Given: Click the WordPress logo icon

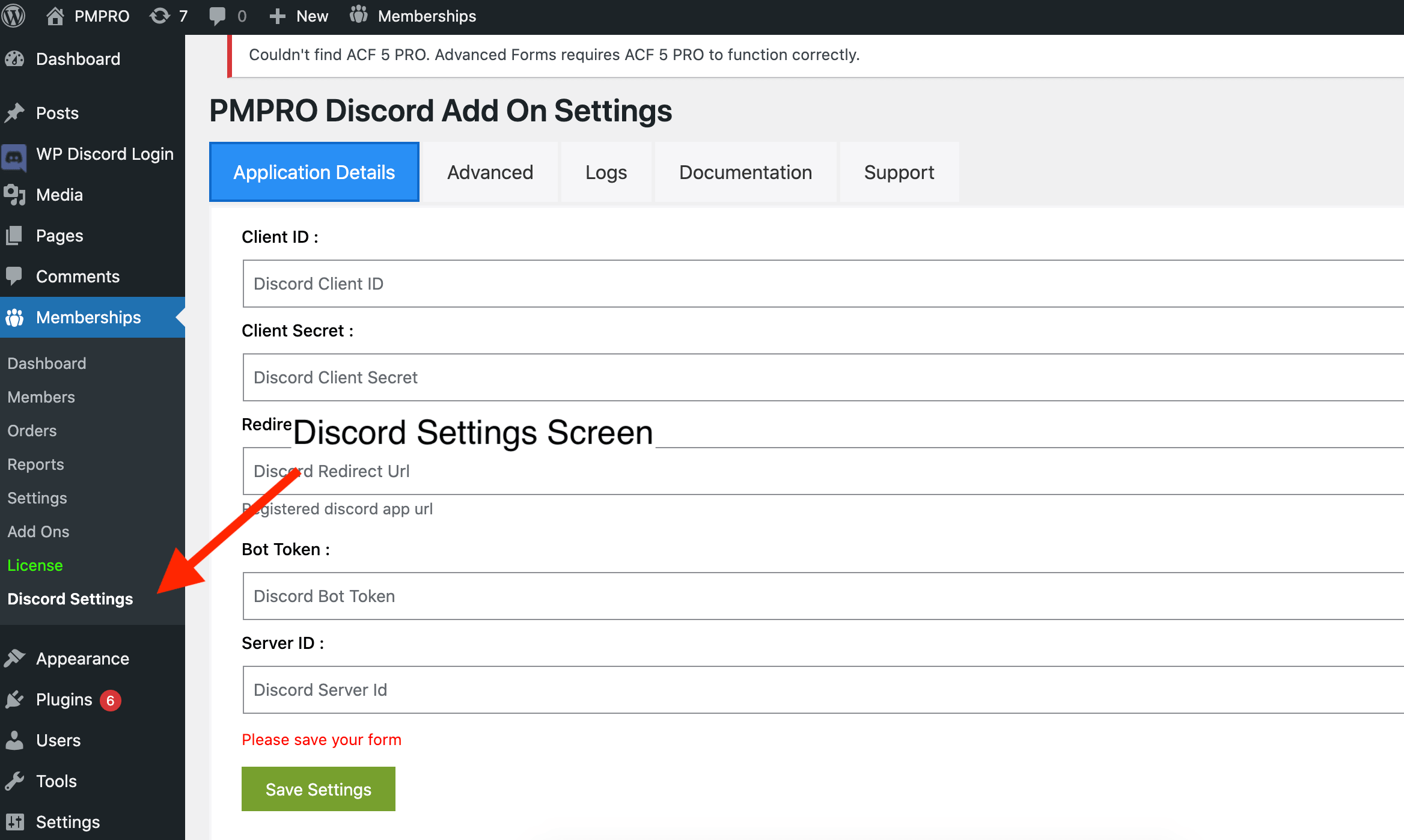Looking at the screenshot, I should click(17, 15).
